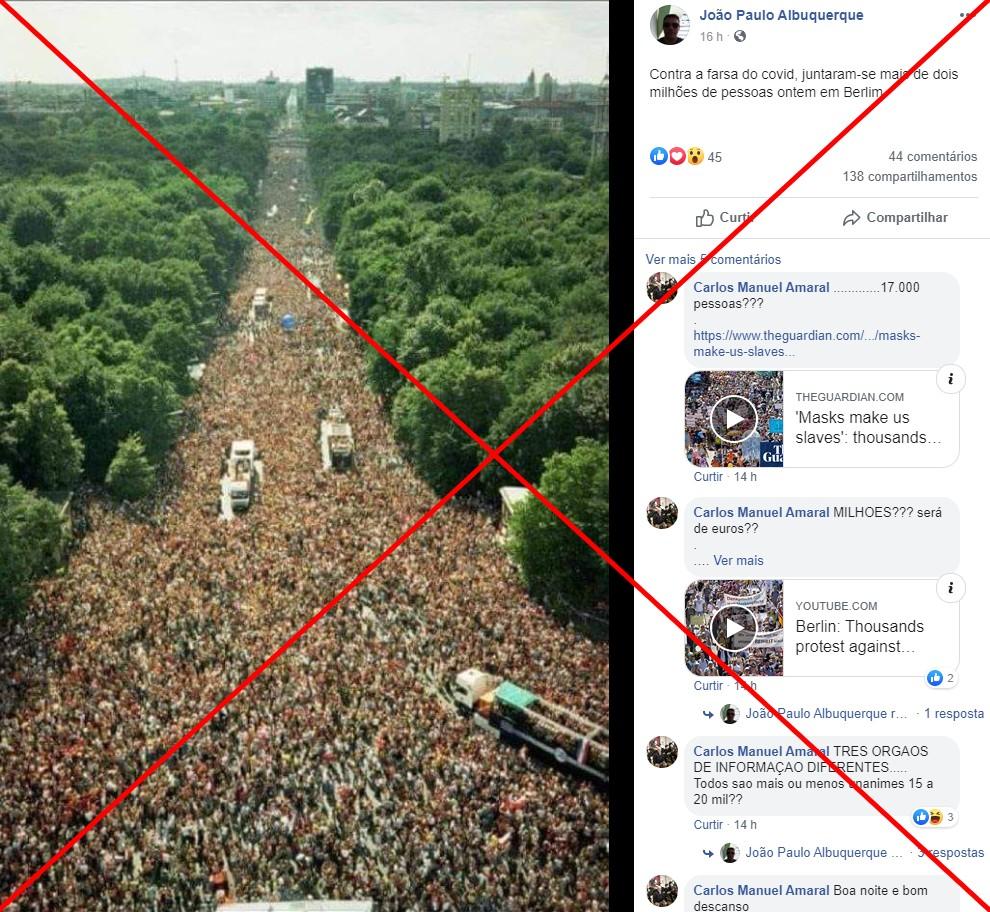Click the public globe icon next to 16 h
990x912 pixels.
pos(739,37)
